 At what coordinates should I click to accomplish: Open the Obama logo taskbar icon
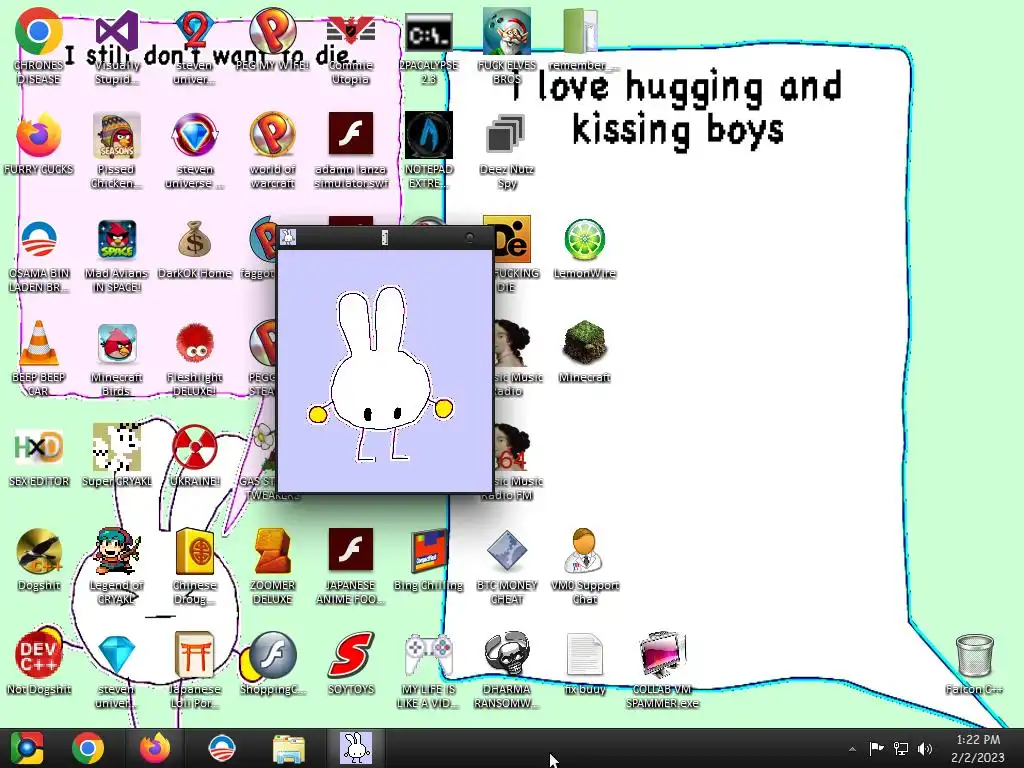pos(221,748)
